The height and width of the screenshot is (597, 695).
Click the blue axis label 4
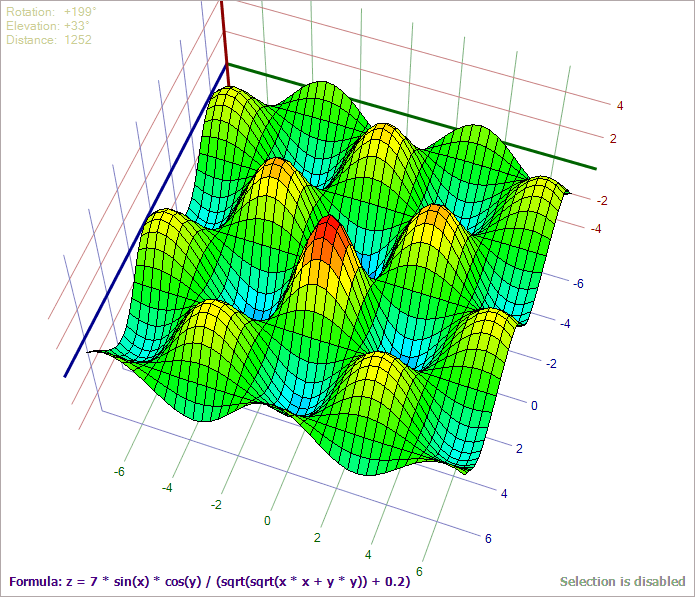504,494
